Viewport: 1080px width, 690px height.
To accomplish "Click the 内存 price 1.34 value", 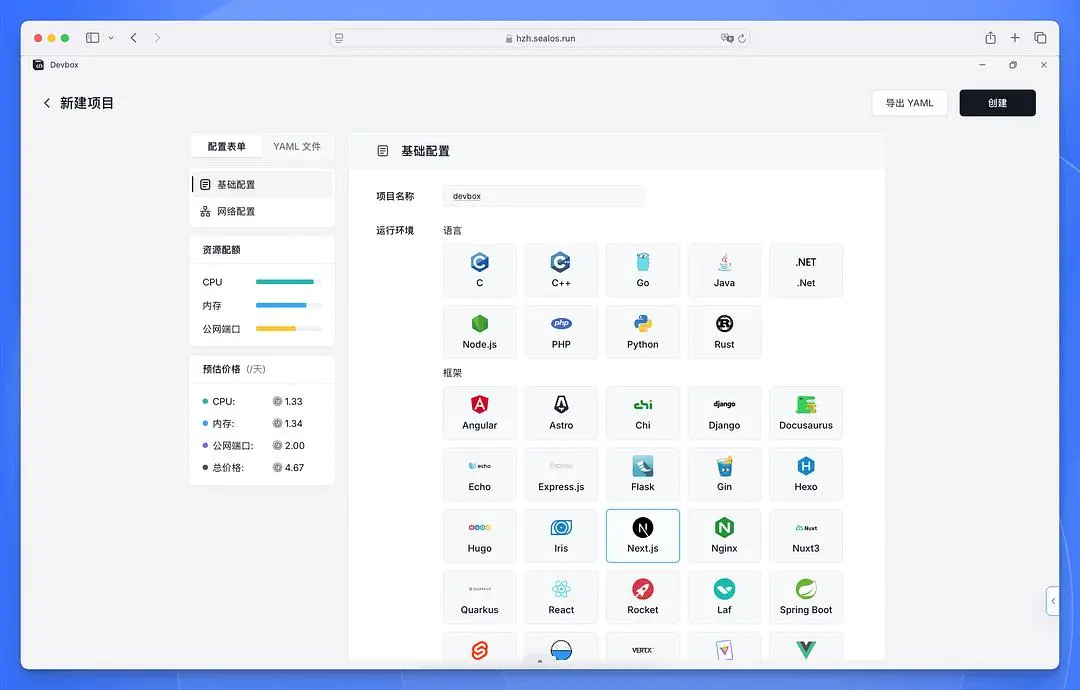I will tap(293, 424).
